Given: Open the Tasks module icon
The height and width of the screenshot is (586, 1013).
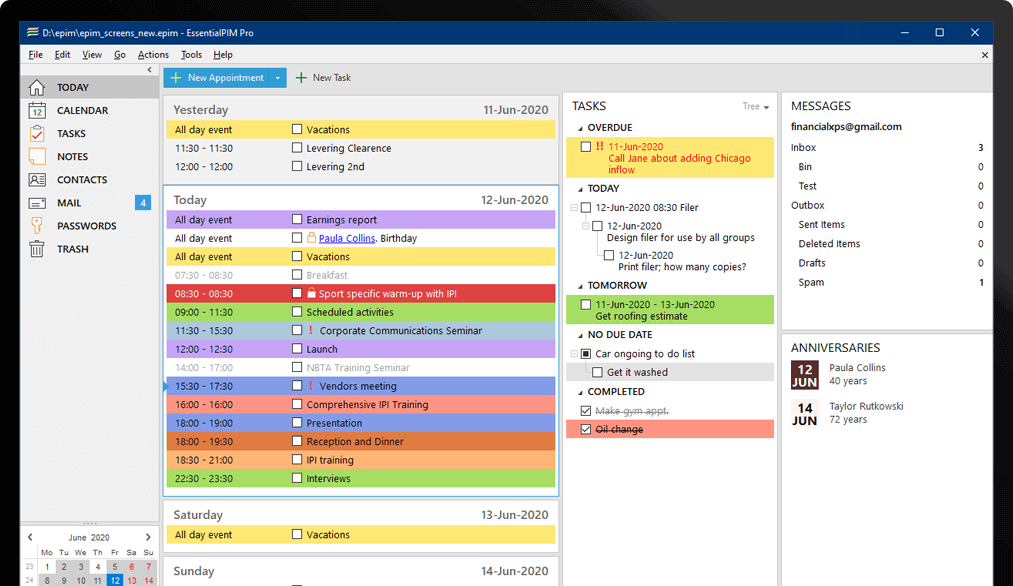Looking at the screenshot, I should pos(37,133).
